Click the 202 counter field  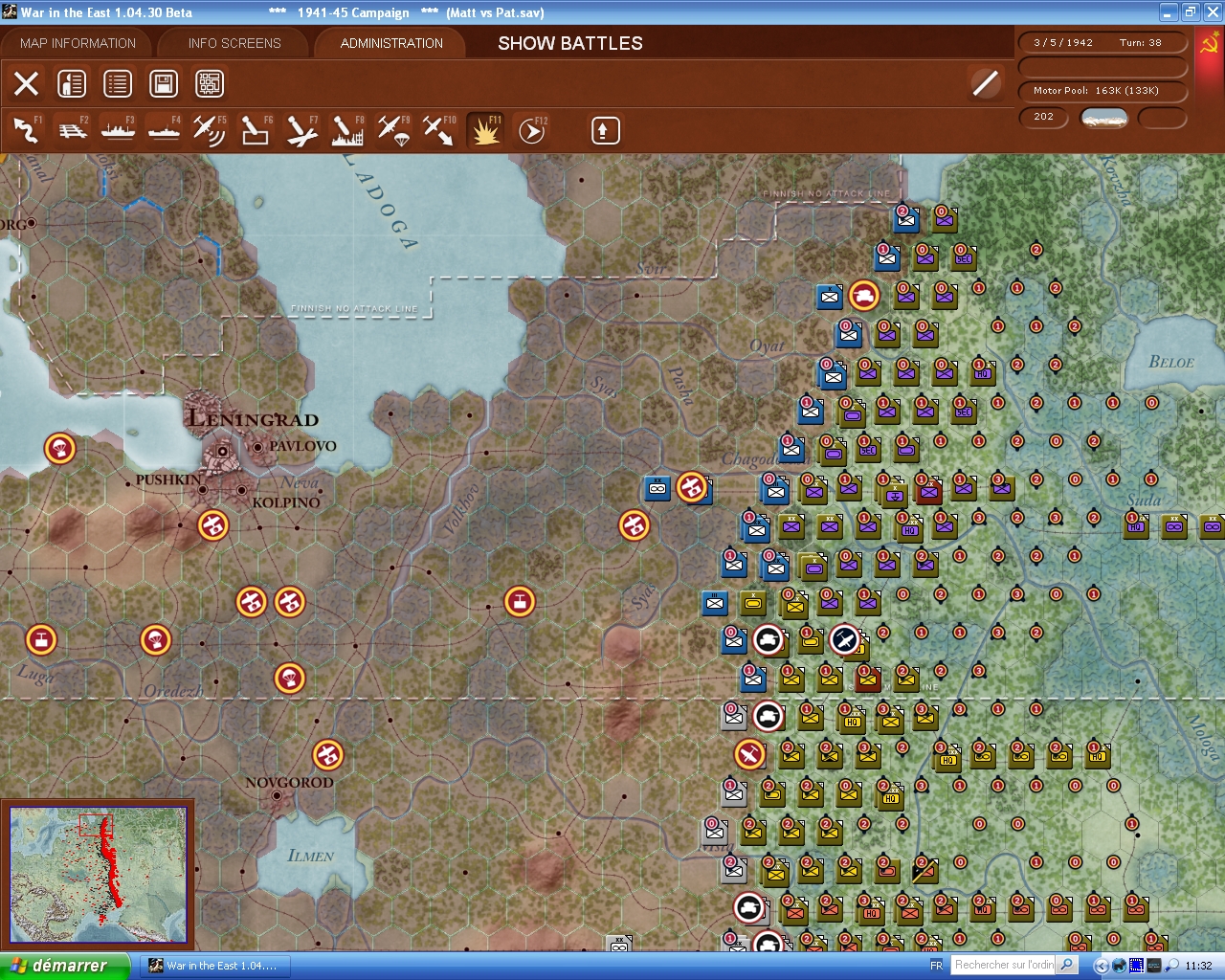click(x=1043, y=117)
